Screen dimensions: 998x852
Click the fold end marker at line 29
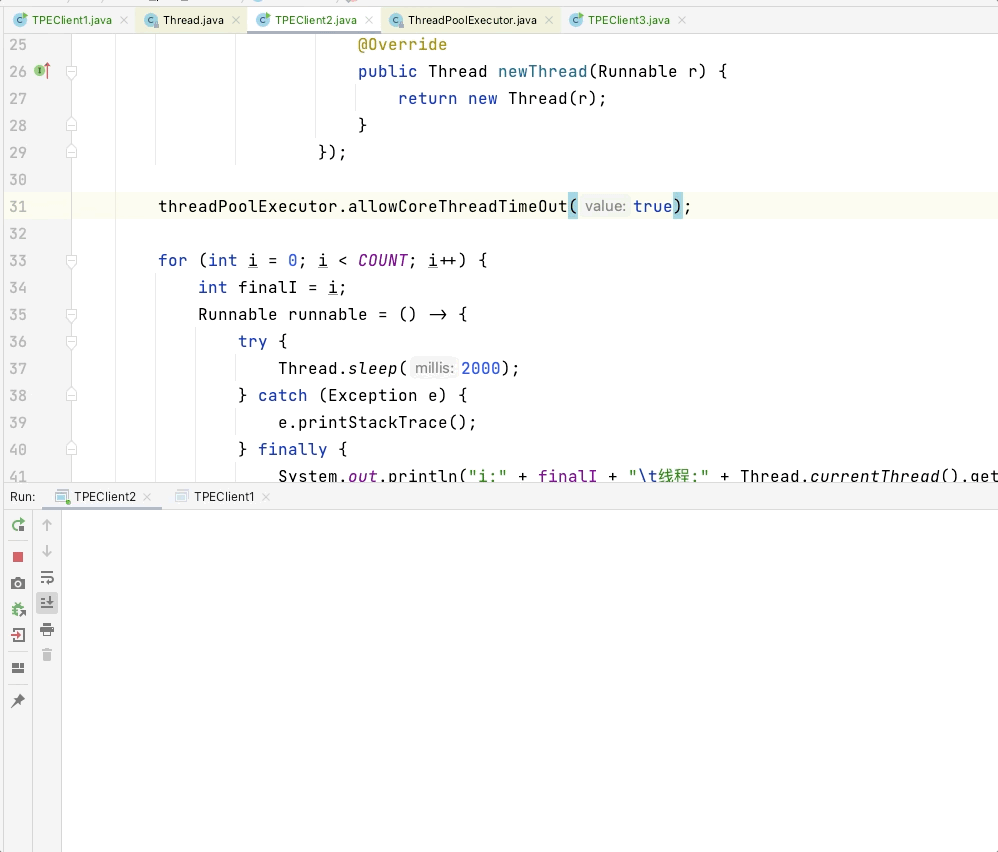point(71,152)
